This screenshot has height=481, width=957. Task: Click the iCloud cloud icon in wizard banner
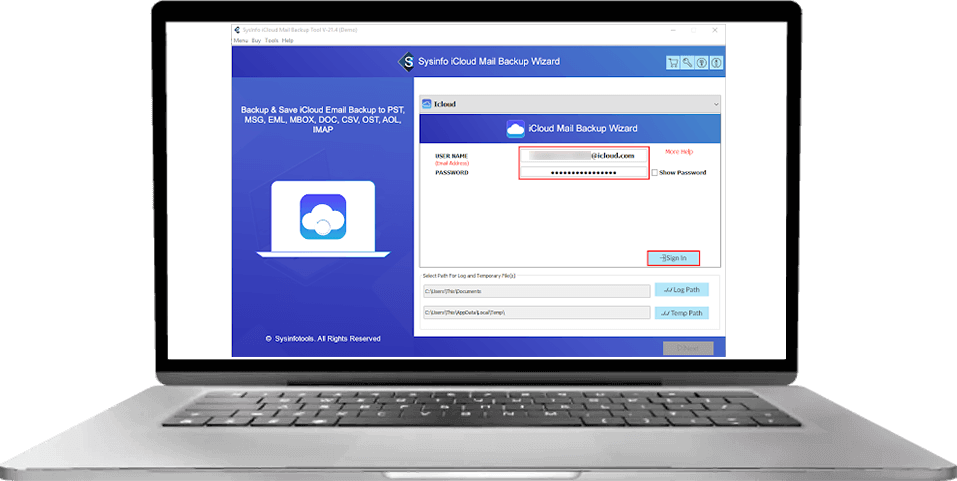click(516, 129)
